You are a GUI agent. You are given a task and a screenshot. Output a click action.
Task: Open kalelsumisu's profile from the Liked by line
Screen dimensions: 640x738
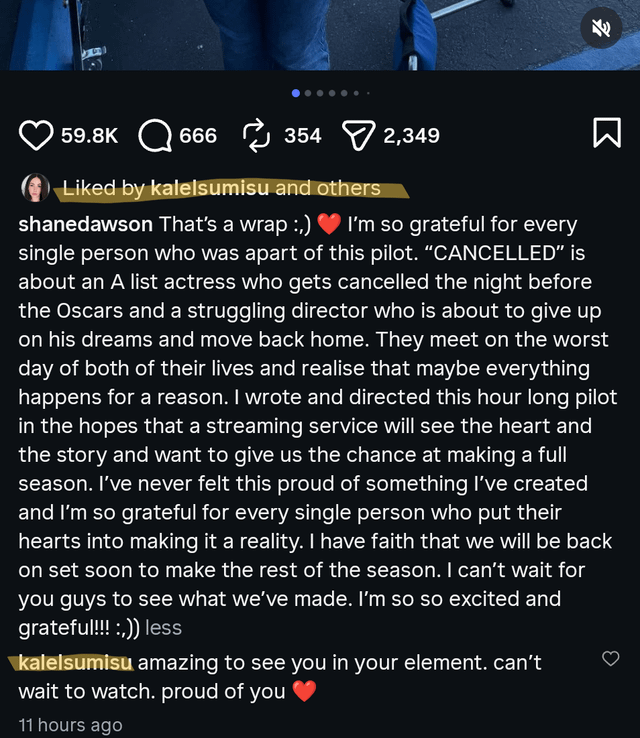click(x=210, y=188)
